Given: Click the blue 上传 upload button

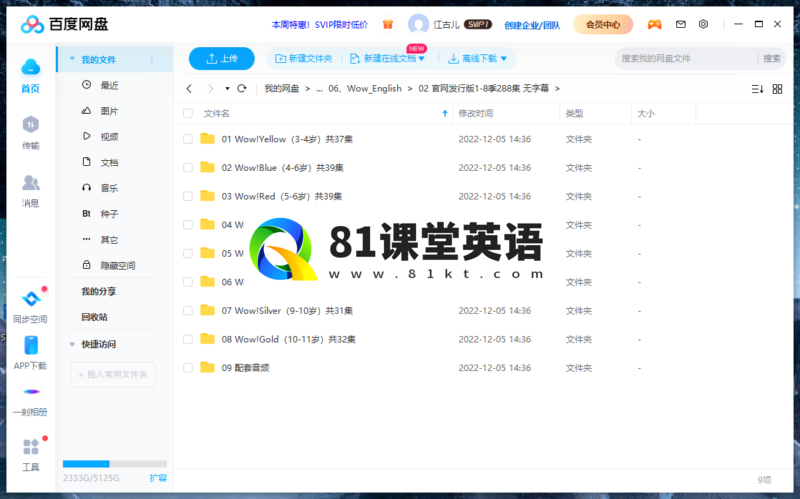Looking at the screenshot, I should tap(221, 59).
